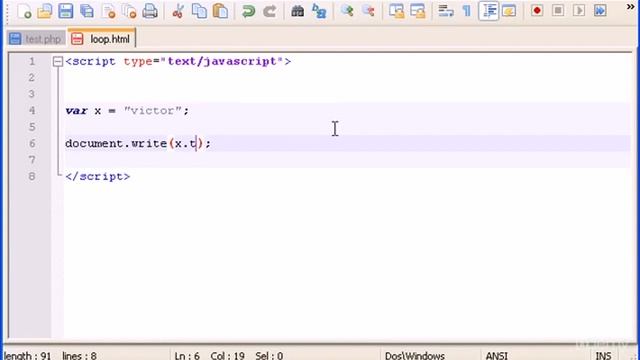The image size is (640, 360).
Task: Click the "Ln : 6" status bar entry
Action: pos(187,356)
